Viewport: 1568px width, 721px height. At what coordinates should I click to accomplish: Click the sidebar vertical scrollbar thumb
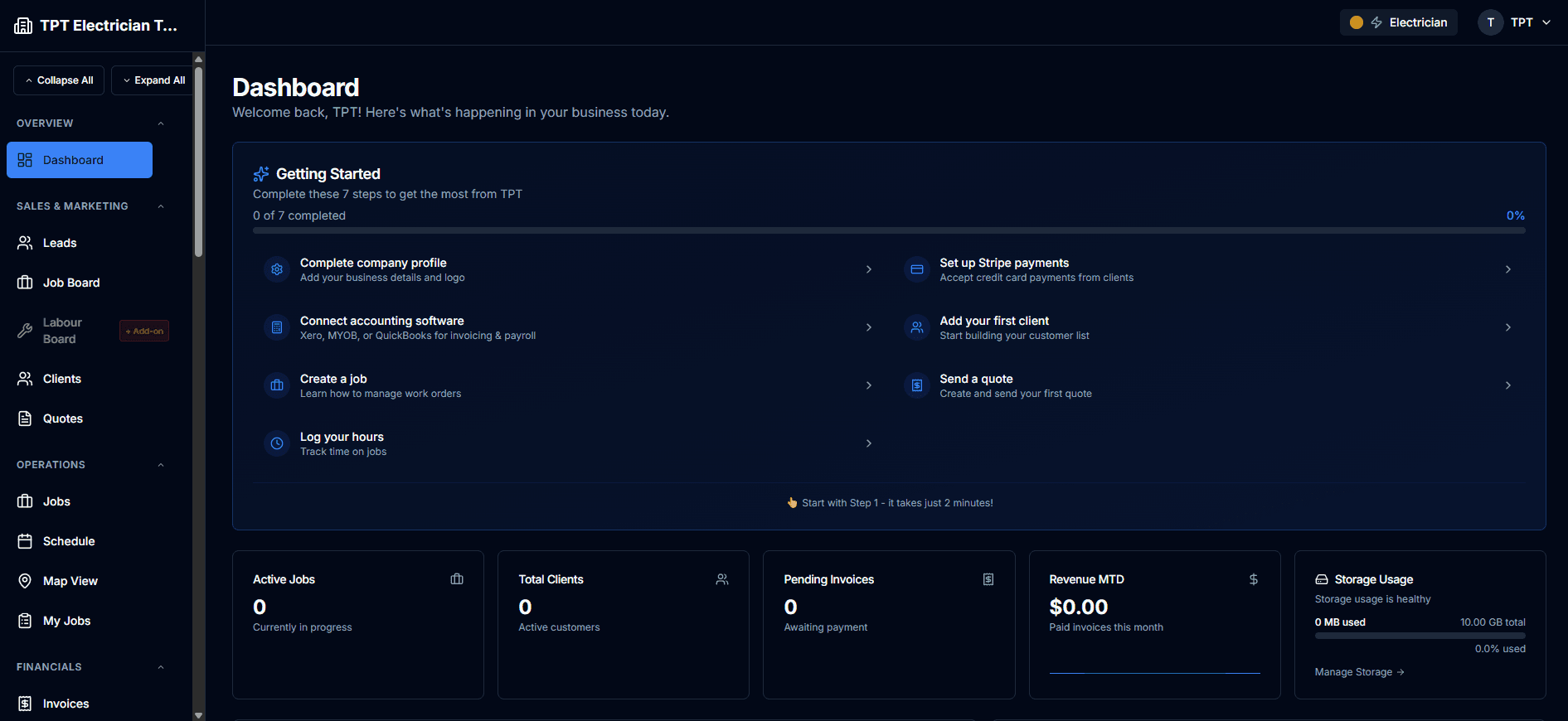tap(198, 162)
